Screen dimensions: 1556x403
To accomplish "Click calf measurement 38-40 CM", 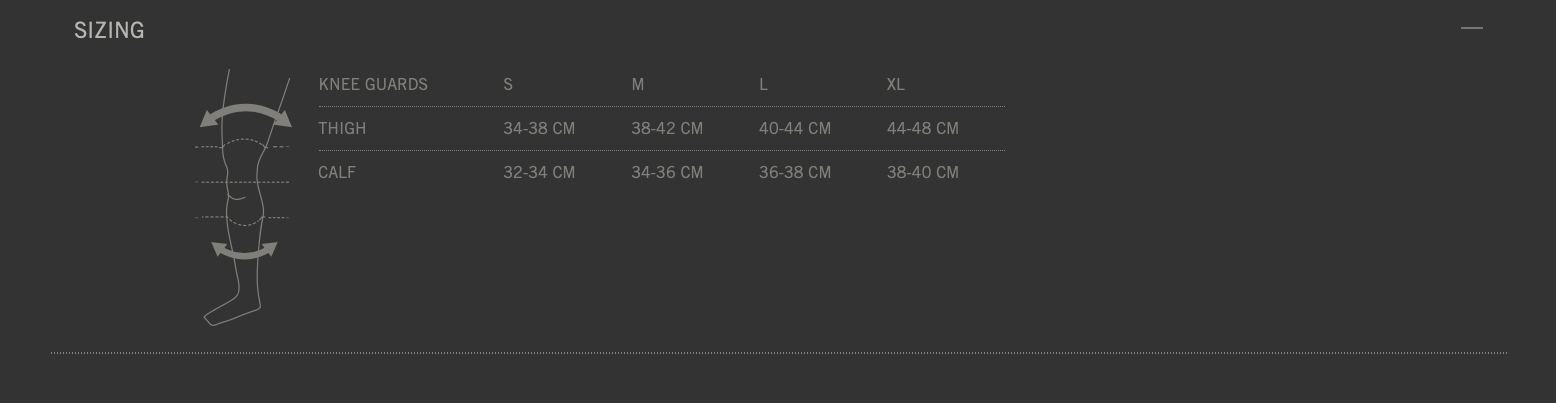I will [923, 173].
